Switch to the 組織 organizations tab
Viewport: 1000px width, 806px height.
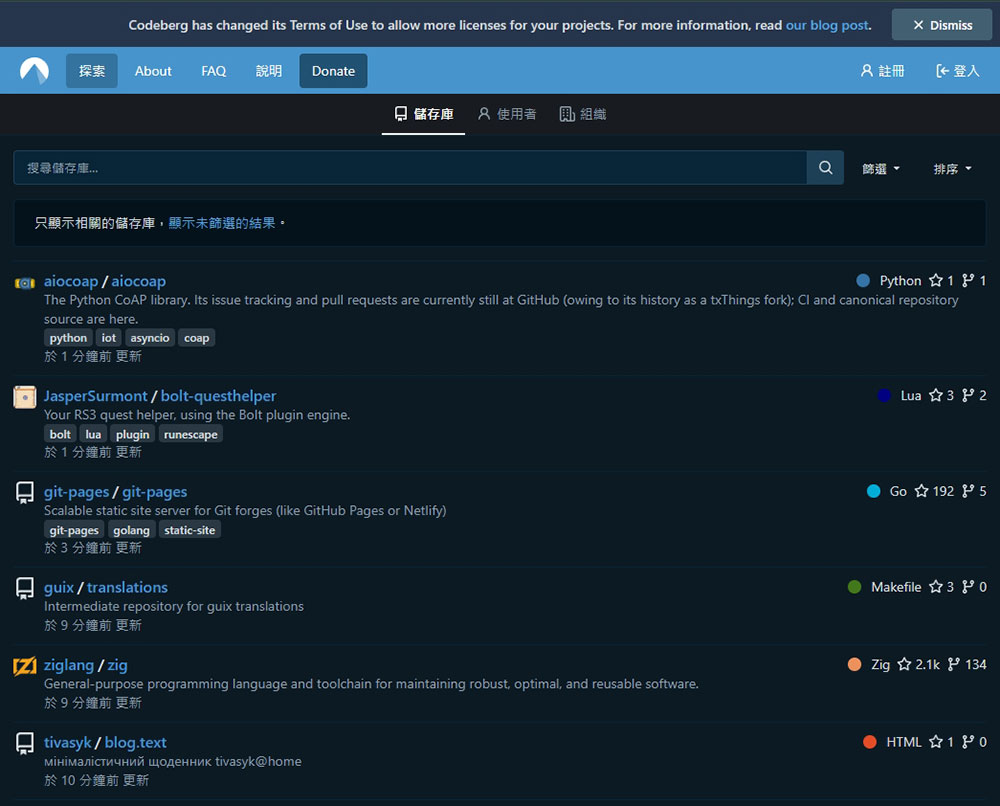[582, 113]
